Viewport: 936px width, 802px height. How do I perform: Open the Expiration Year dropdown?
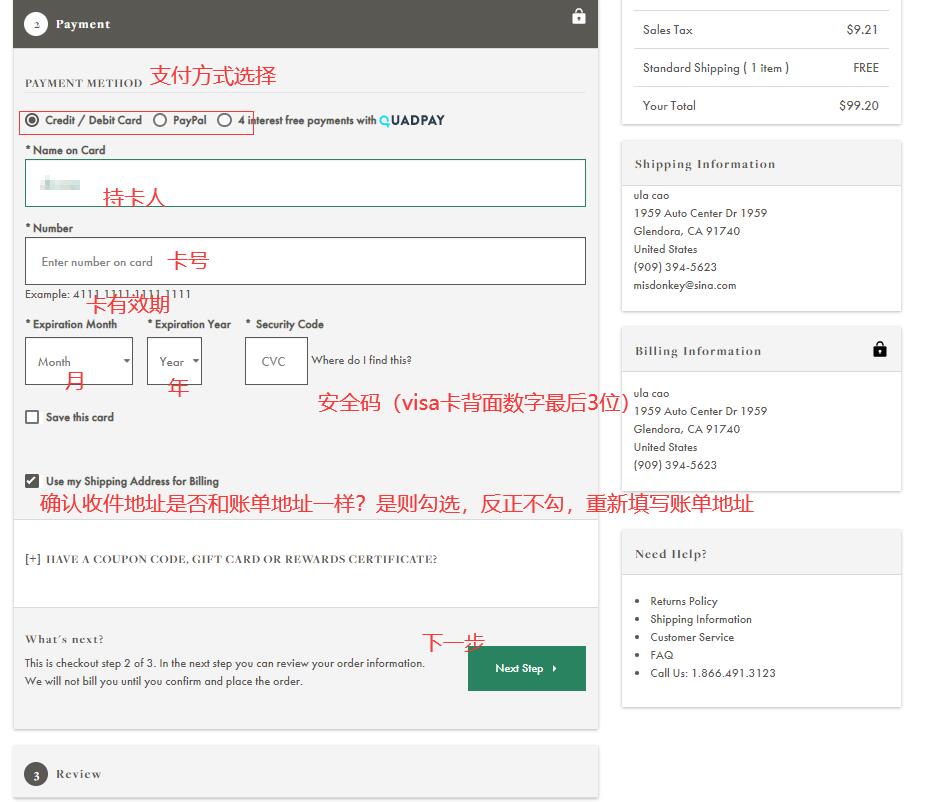[174, 362]
